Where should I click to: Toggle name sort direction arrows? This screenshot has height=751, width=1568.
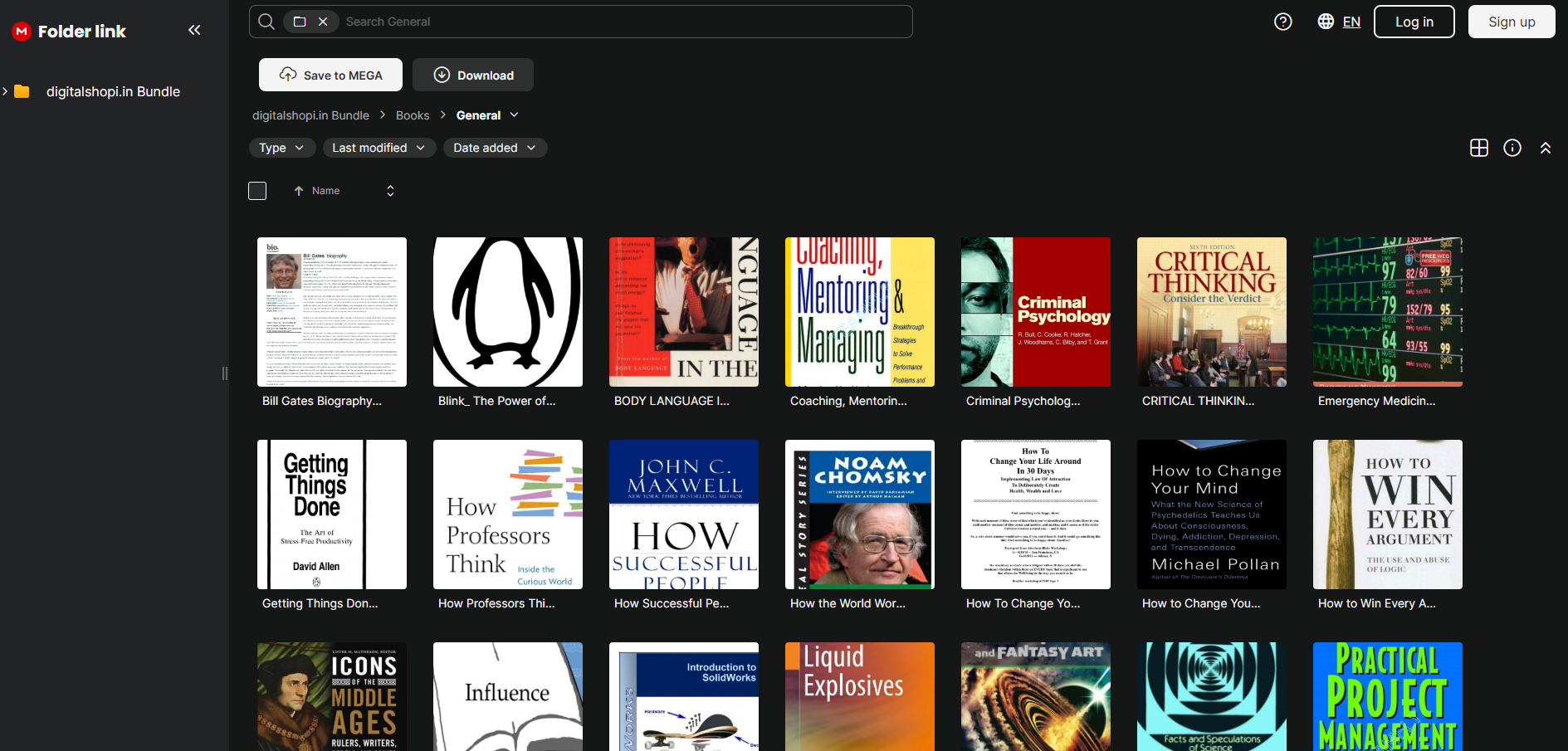(x=390, y=191)
